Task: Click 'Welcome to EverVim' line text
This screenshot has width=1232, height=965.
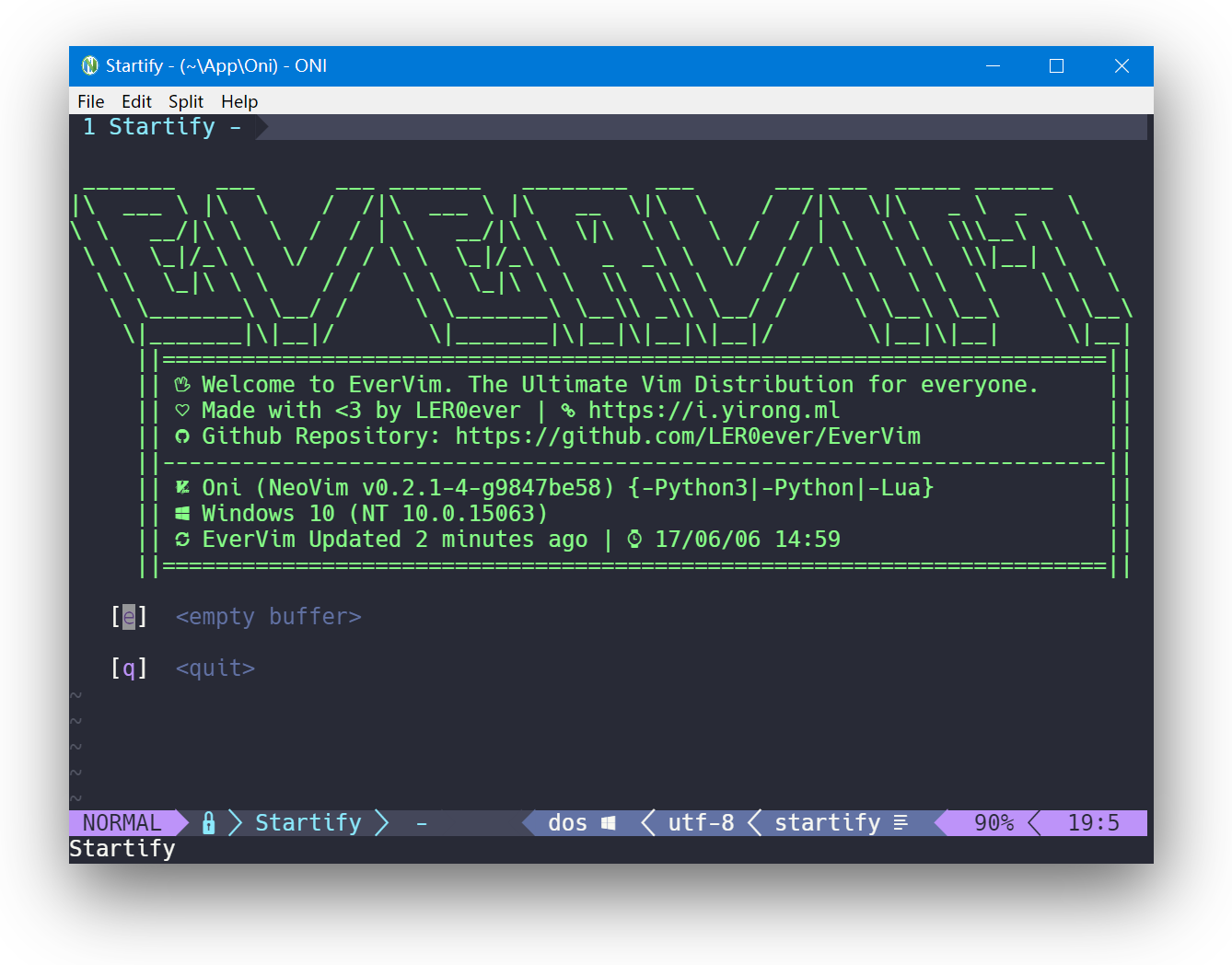Action: 621,385
